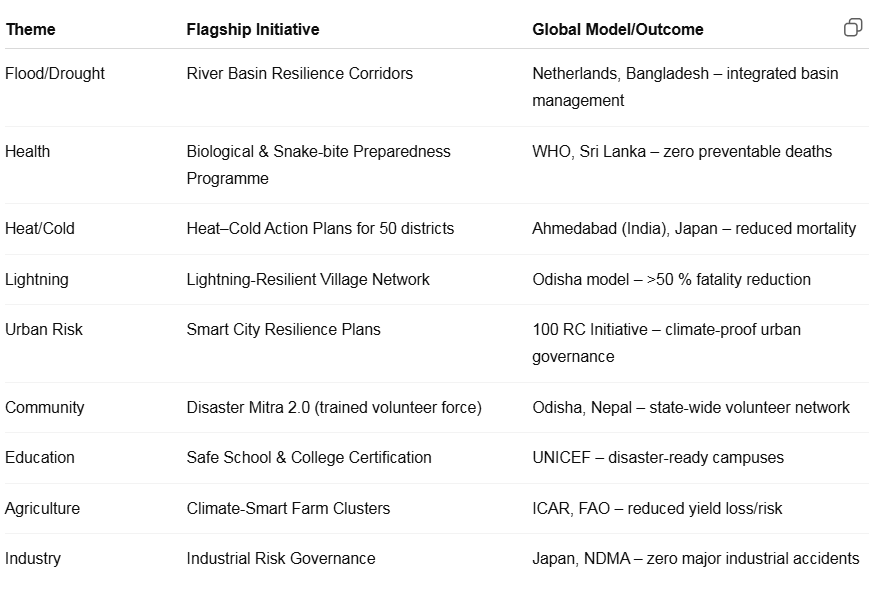Click Industrial Risk Governance cell
Image resolution: width=876 pixels, height=589 pixels.
click(x=281, y=559)
